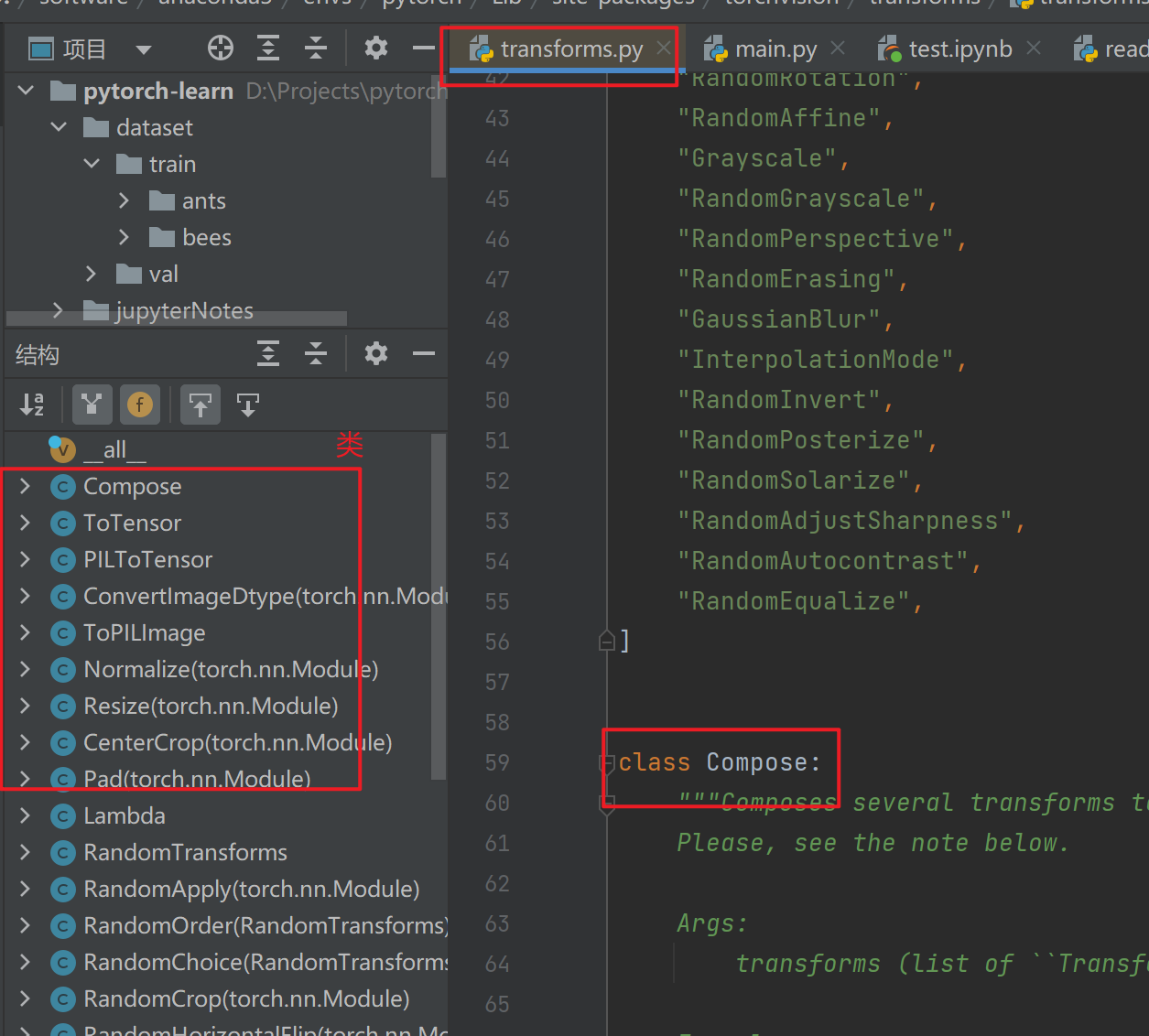This screenshot has width=1149, height=1036.
Task: Switch to the test.ipynb tab
Action: pos(959,49)
